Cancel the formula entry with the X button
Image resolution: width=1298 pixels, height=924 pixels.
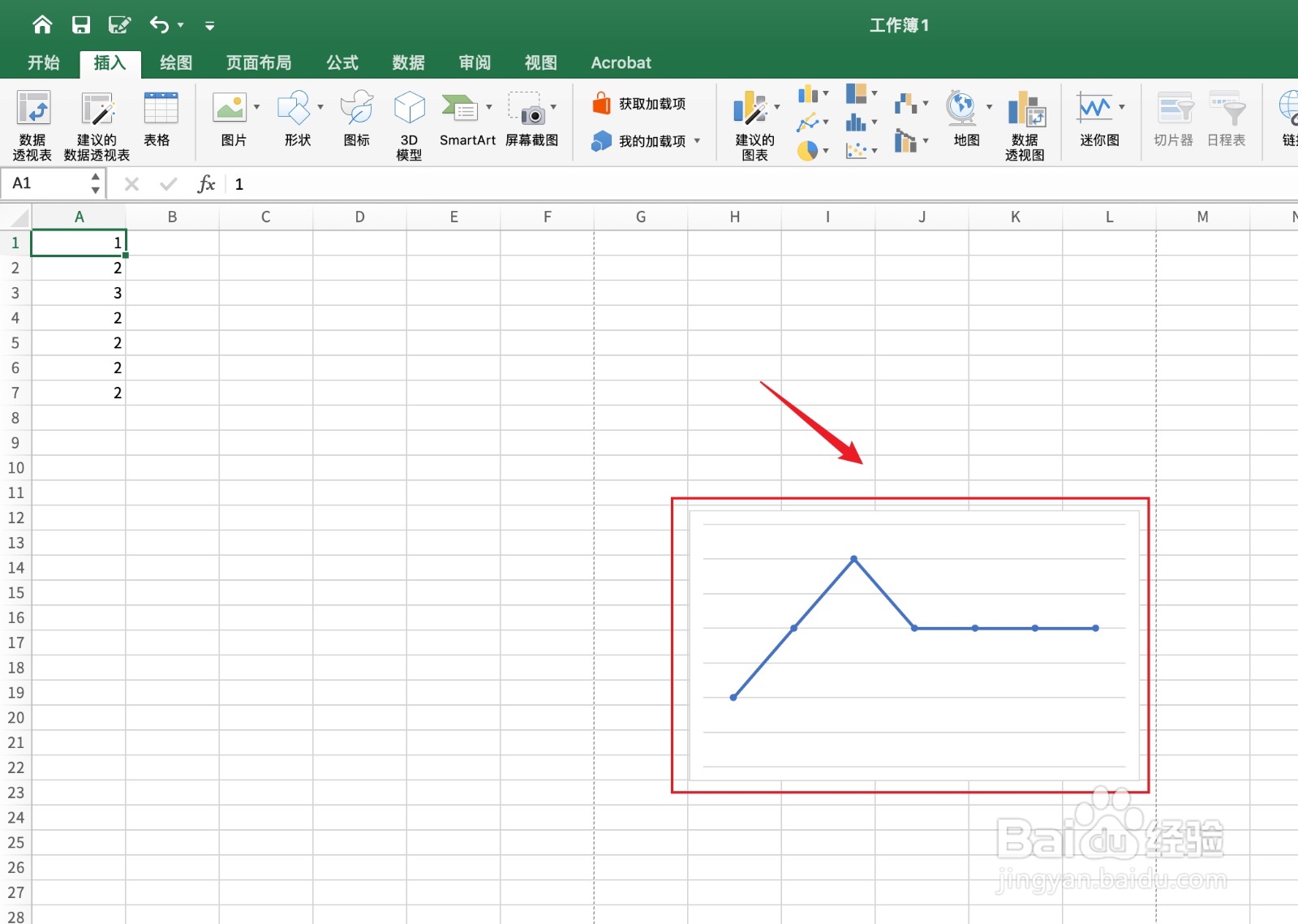pyautogui.click(x=131, y=185)
